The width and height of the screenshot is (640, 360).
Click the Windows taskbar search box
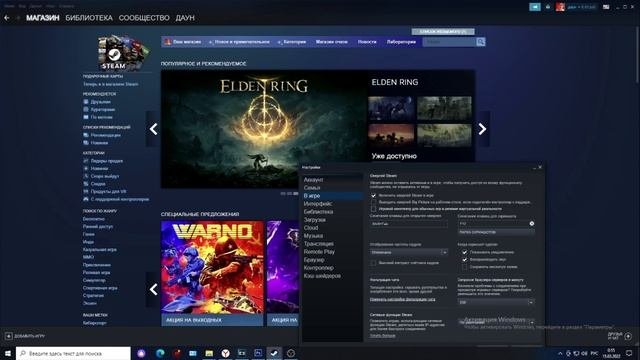tap(73, 353)
